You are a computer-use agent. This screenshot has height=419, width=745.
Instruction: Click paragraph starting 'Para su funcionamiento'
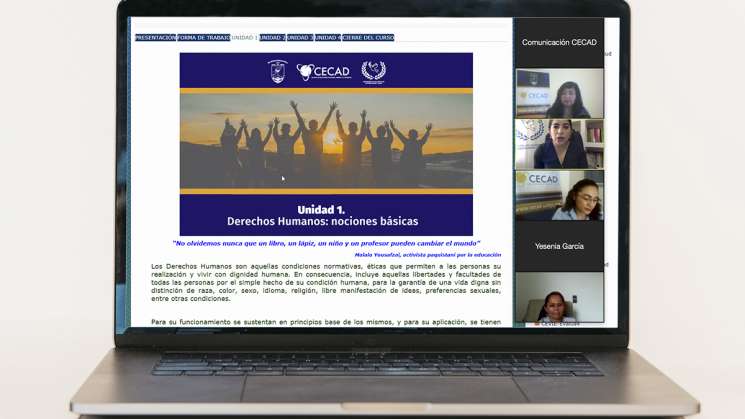point(326,322)
